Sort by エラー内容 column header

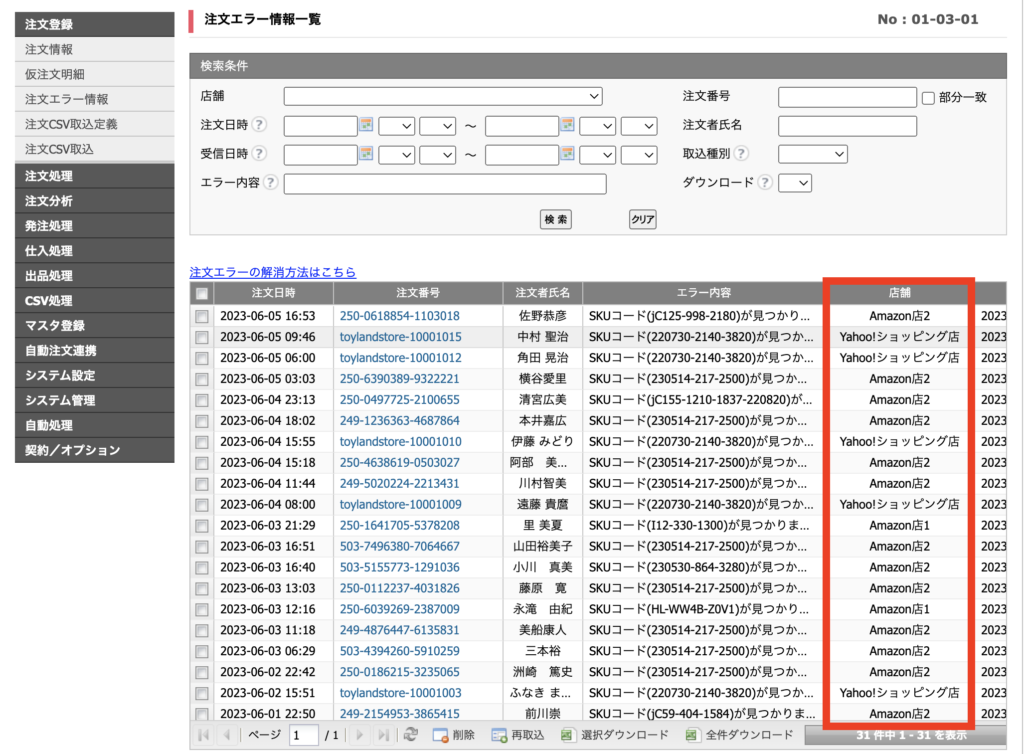[703, 293]
